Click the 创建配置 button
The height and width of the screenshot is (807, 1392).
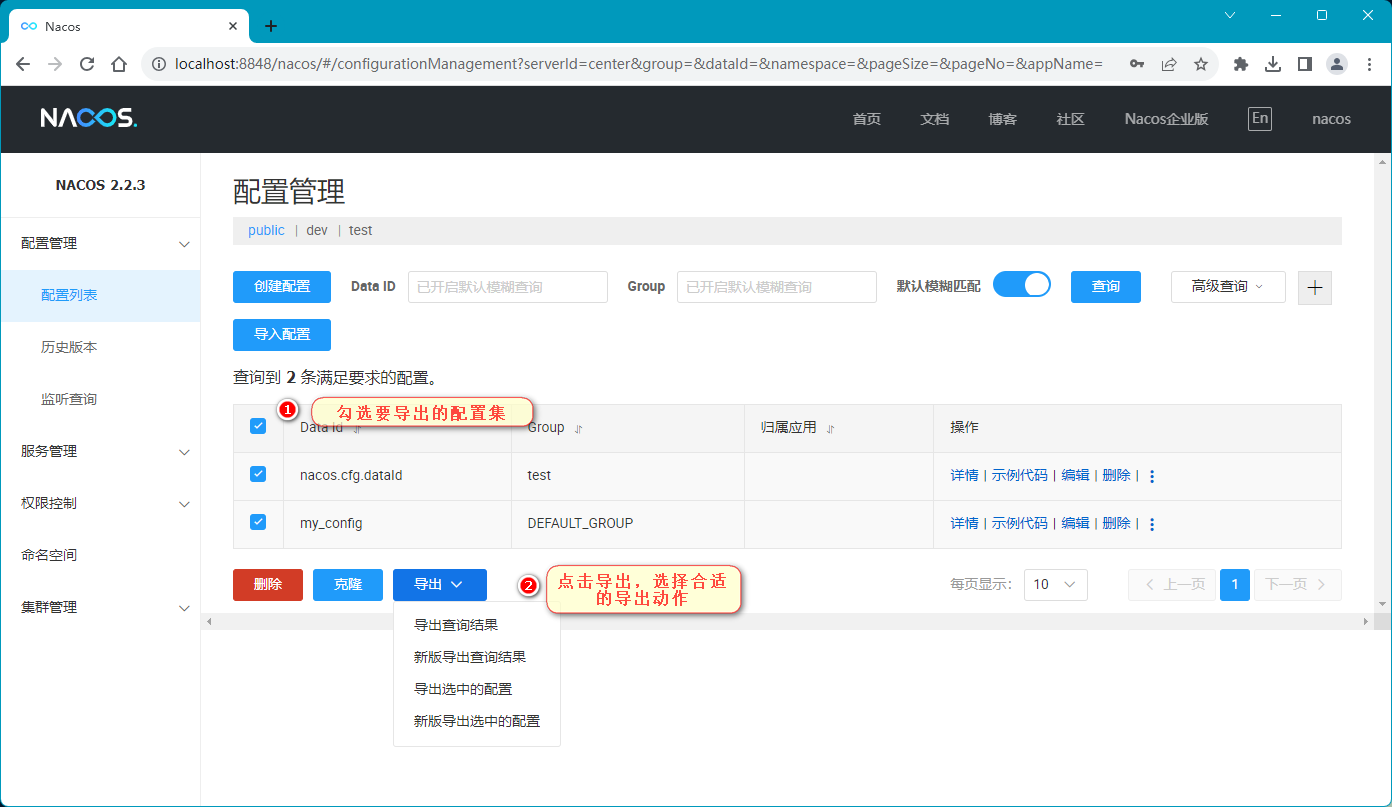(x=282, y=286)
